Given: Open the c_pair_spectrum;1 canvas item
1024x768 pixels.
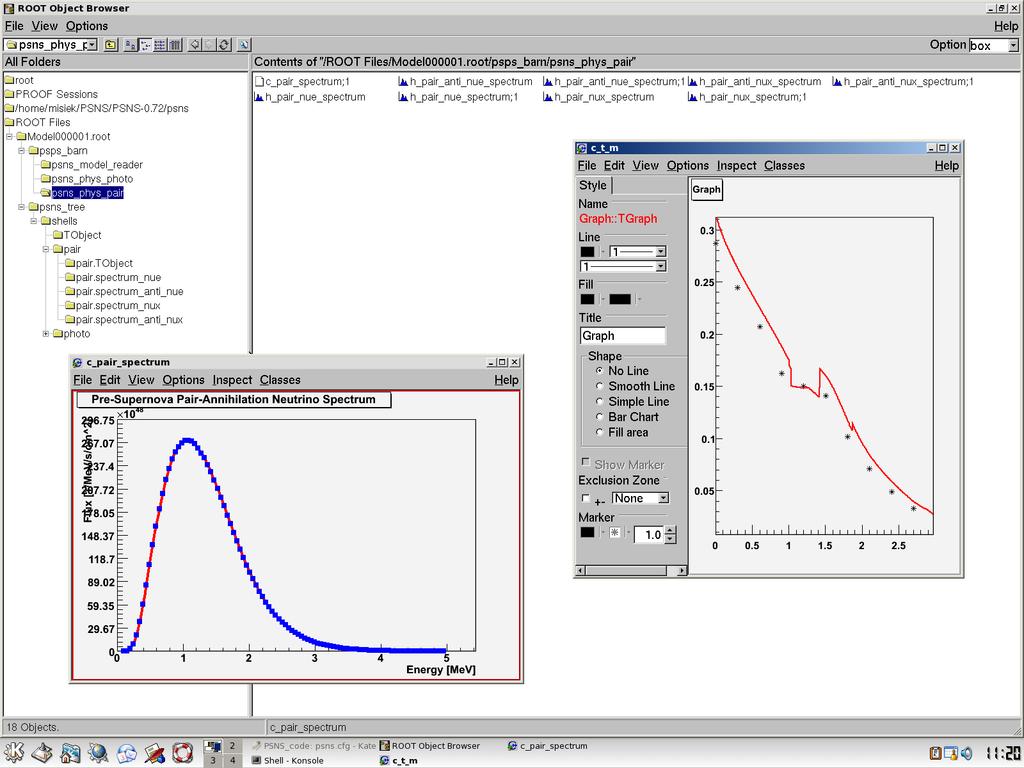Looking at the screenshot, I should [302, 82].
